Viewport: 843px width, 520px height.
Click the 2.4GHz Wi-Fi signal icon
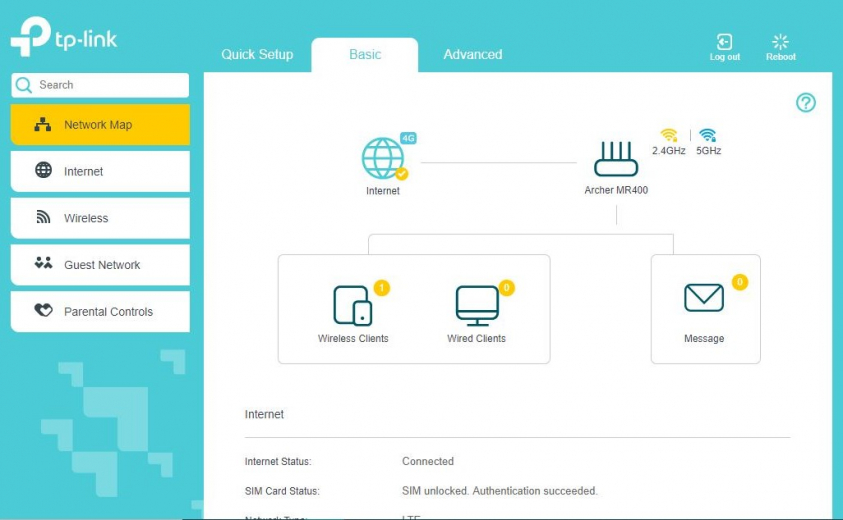(668, 135)
